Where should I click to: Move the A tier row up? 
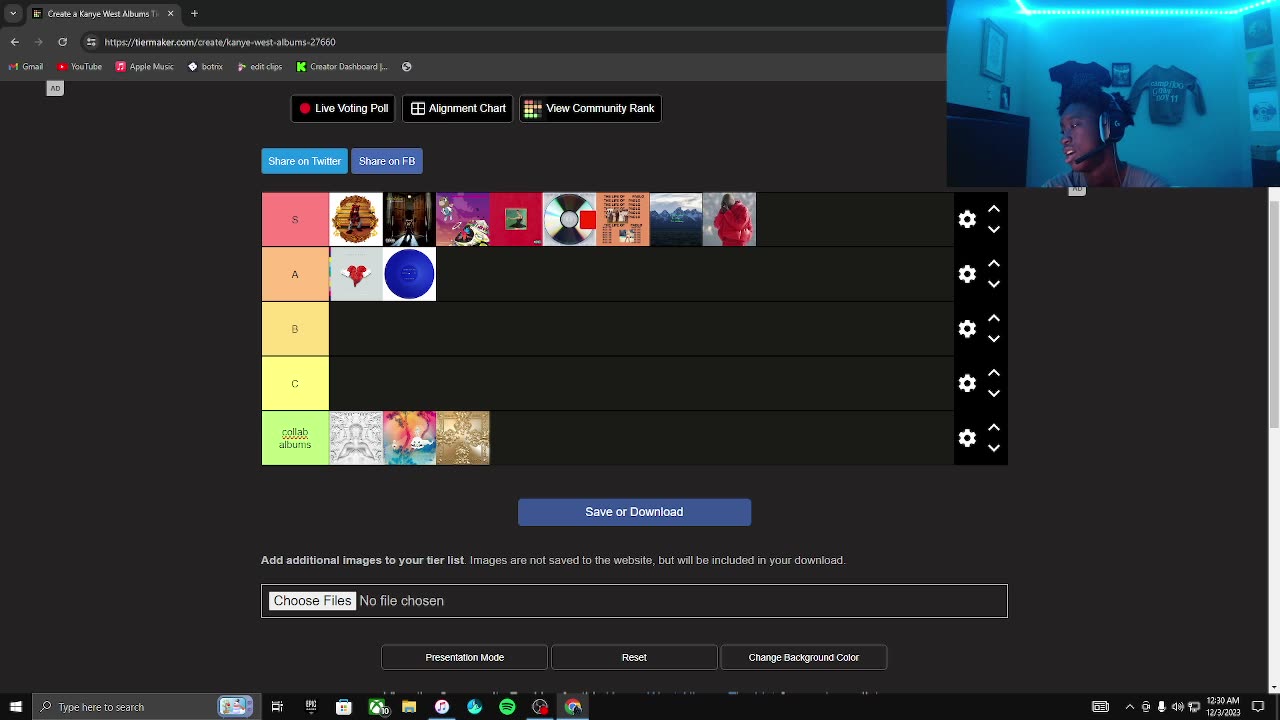[x=994, y=264]
